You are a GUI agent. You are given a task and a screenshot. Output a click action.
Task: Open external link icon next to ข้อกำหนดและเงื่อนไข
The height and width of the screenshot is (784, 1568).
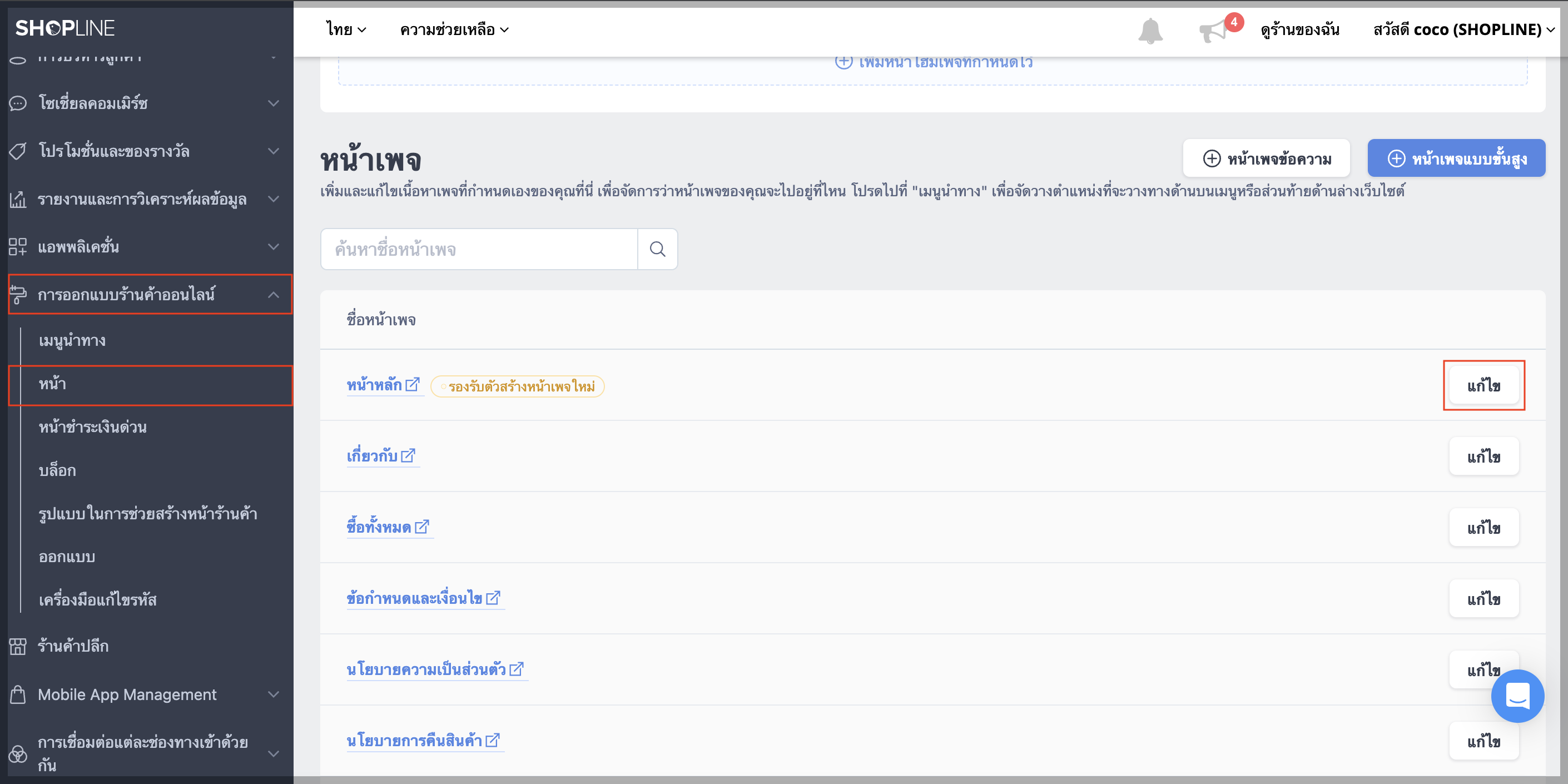coord(494,598)
